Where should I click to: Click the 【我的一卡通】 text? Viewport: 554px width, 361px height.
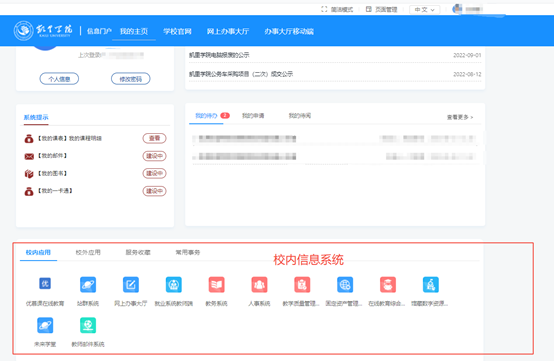click(x=55, y=191)
